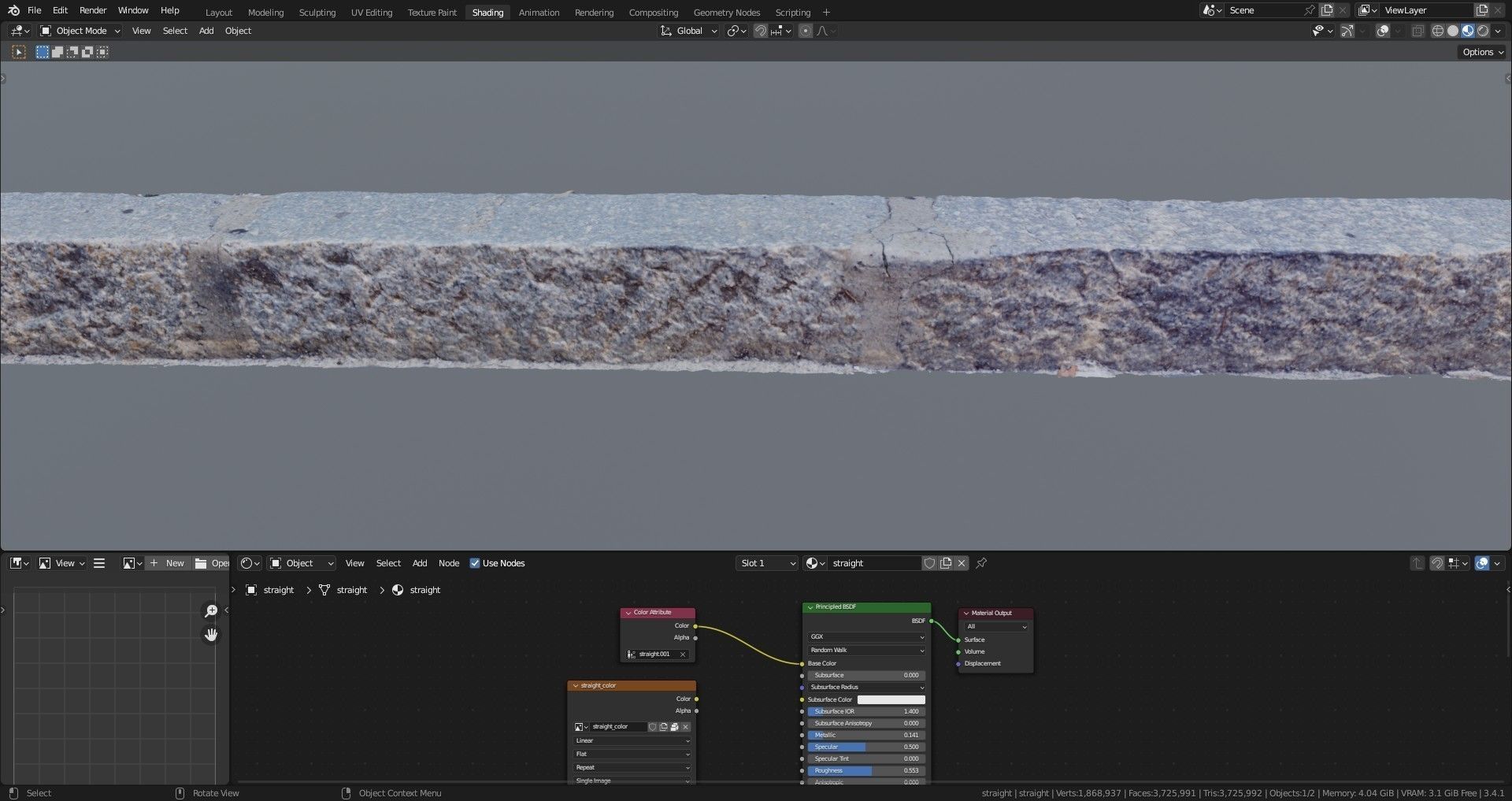Open image editor type selector icon
This screenshot has height=801, width=1512.
tap(20, 563)
